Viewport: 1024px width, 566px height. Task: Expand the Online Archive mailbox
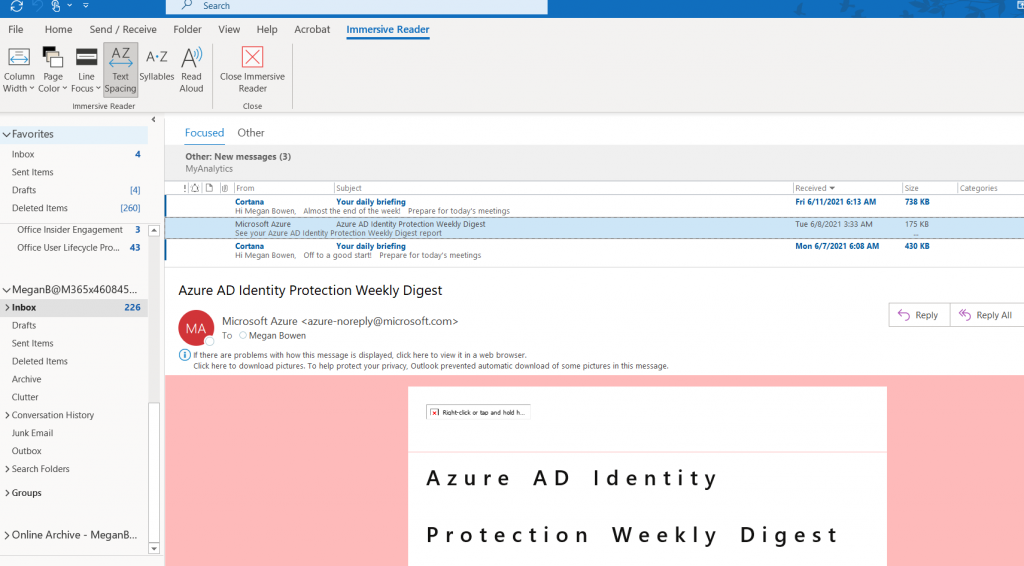tap(6, 535)
